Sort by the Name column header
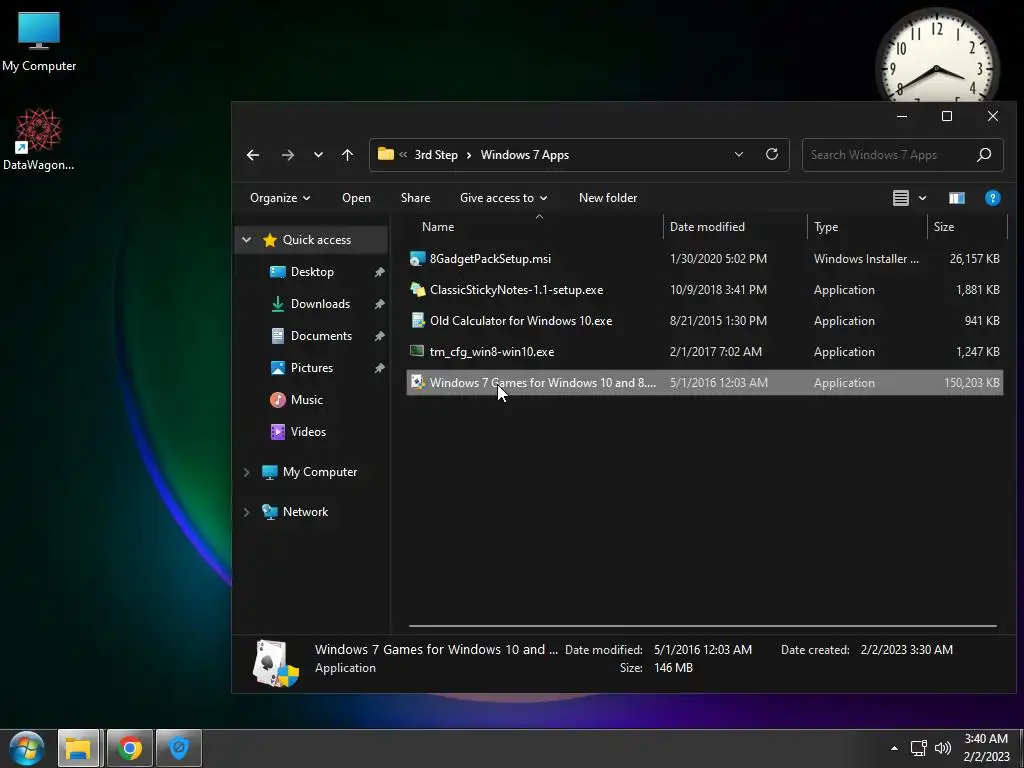1024x768 pixels. click(x=438, y=227)
